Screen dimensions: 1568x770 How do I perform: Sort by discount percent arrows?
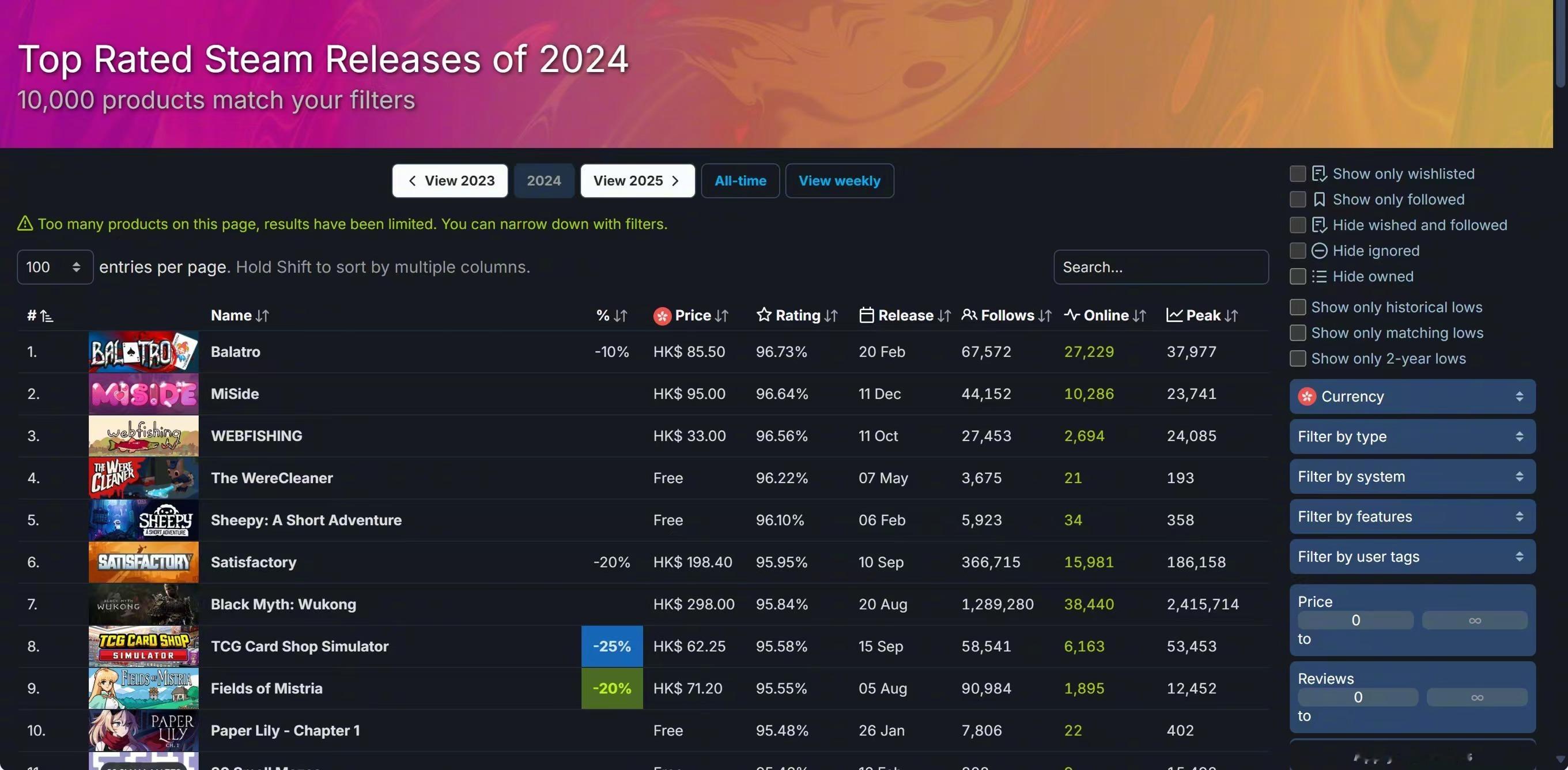point(620,315)
